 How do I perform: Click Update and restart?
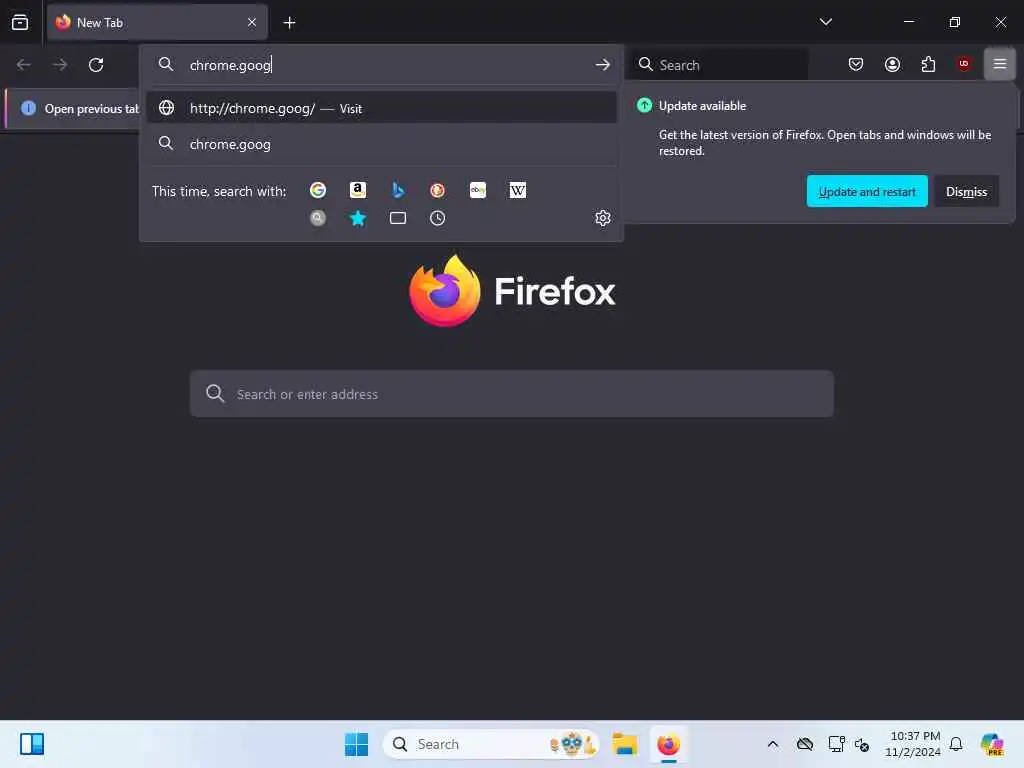click(867, 191)
